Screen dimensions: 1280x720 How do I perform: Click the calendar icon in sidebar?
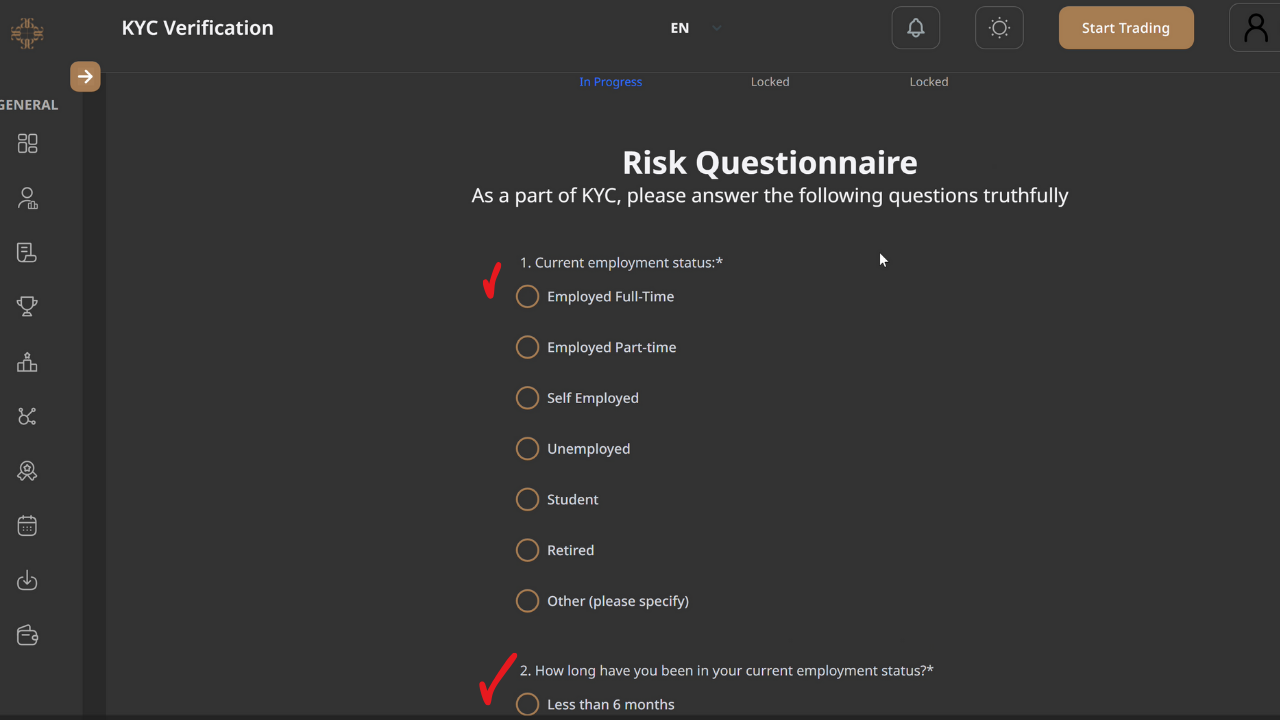pyautogui.click(x=27, y=525)
